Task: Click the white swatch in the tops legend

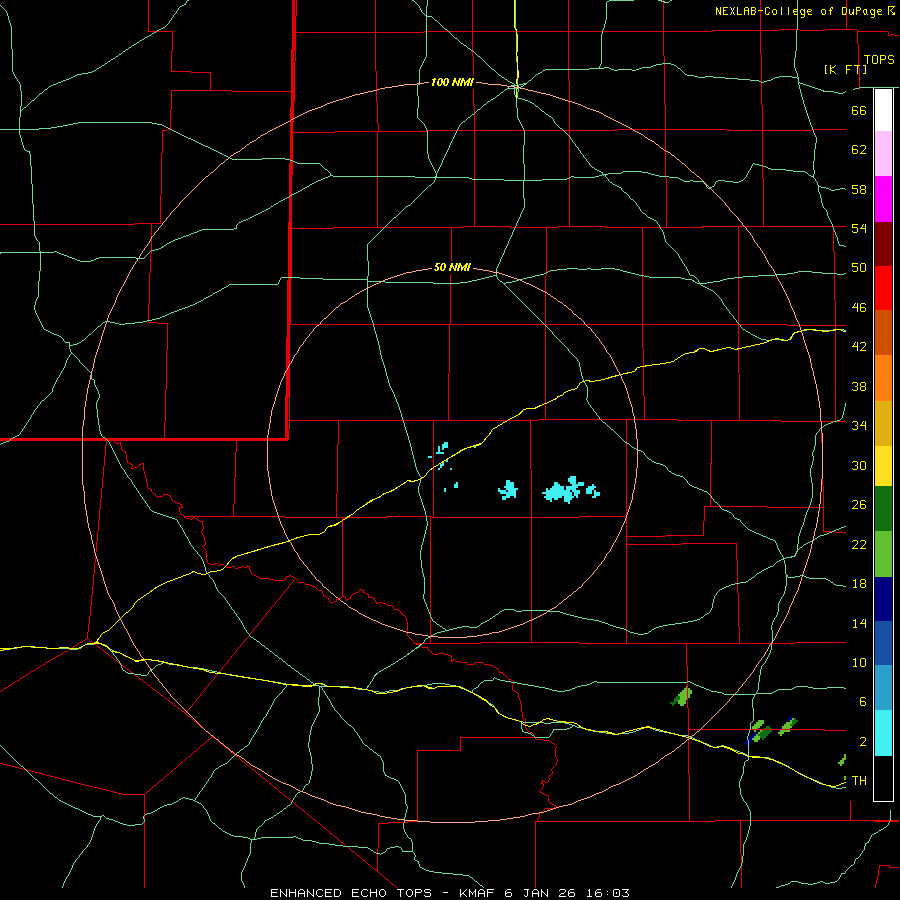Action: (883, 110)
